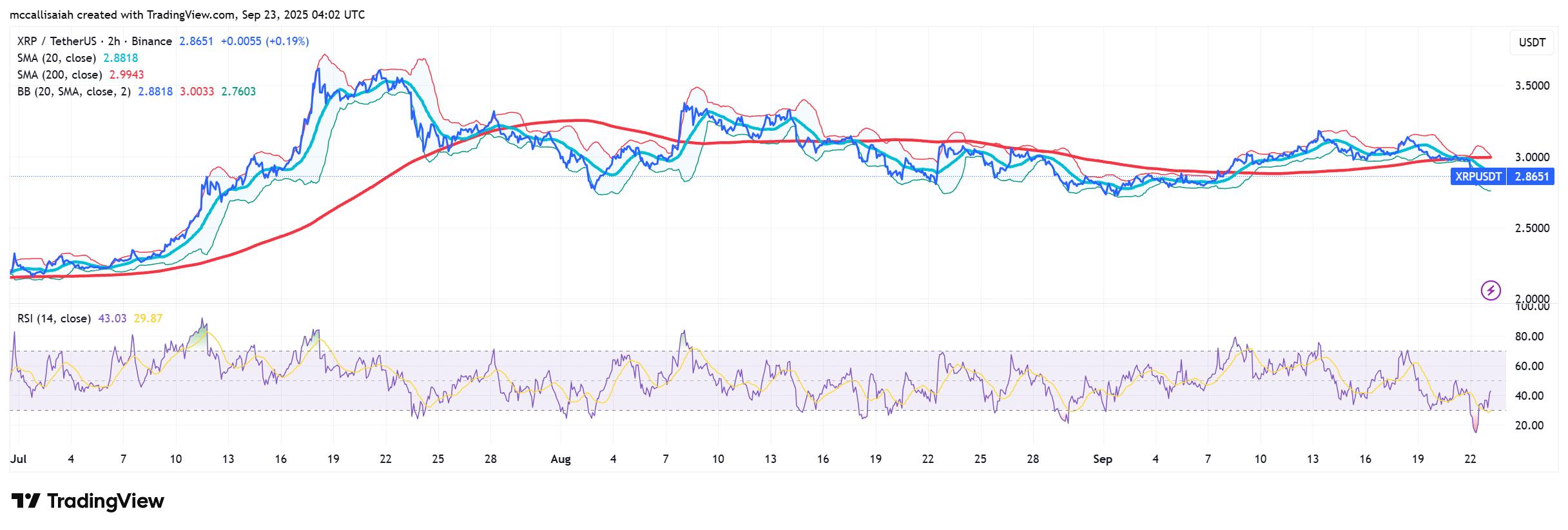Click the red SMA 200 value 2.9943
This screenshot has width=1568, height=530.
click(x=126, y=75)
